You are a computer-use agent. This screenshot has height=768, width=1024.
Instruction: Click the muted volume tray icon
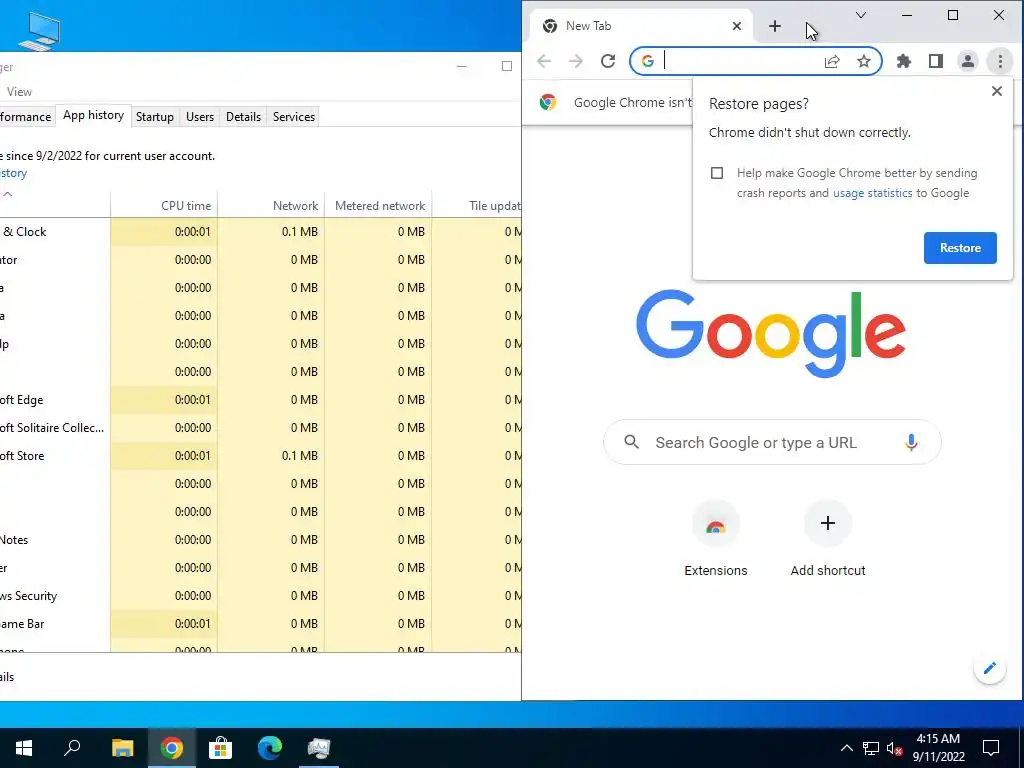click(895, 748)
